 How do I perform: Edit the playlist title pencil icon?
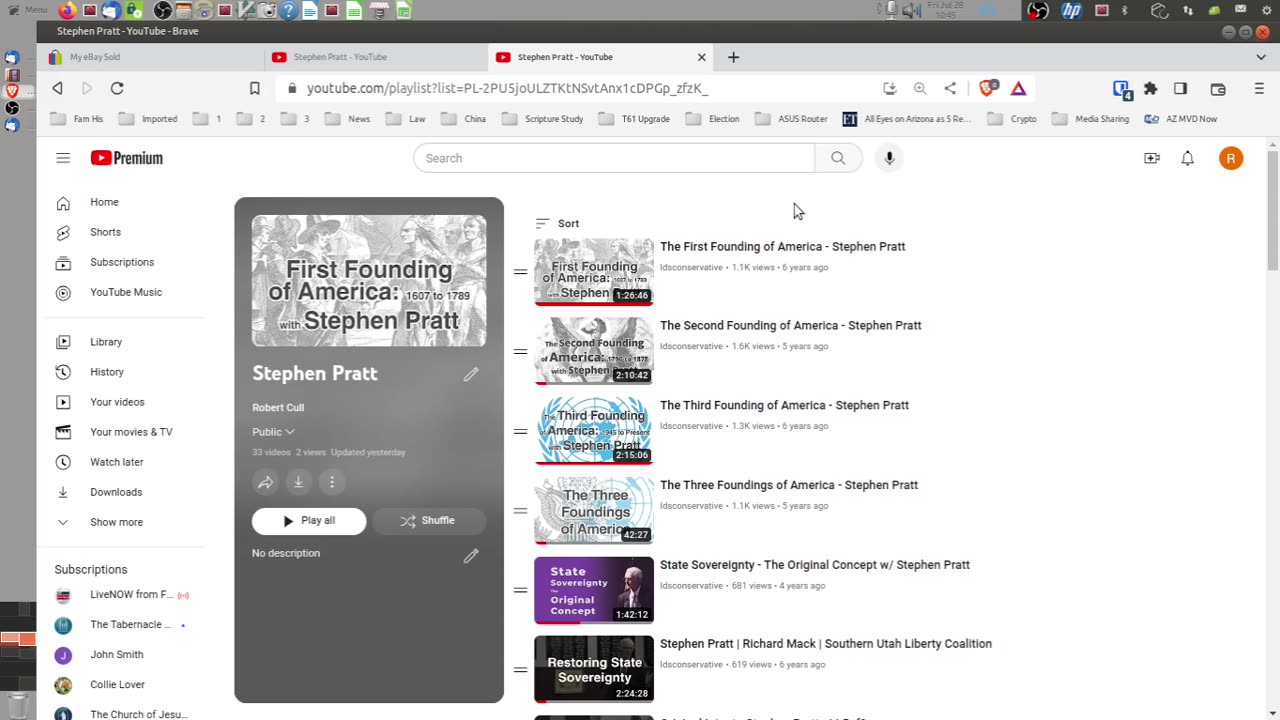pos(471,374)
